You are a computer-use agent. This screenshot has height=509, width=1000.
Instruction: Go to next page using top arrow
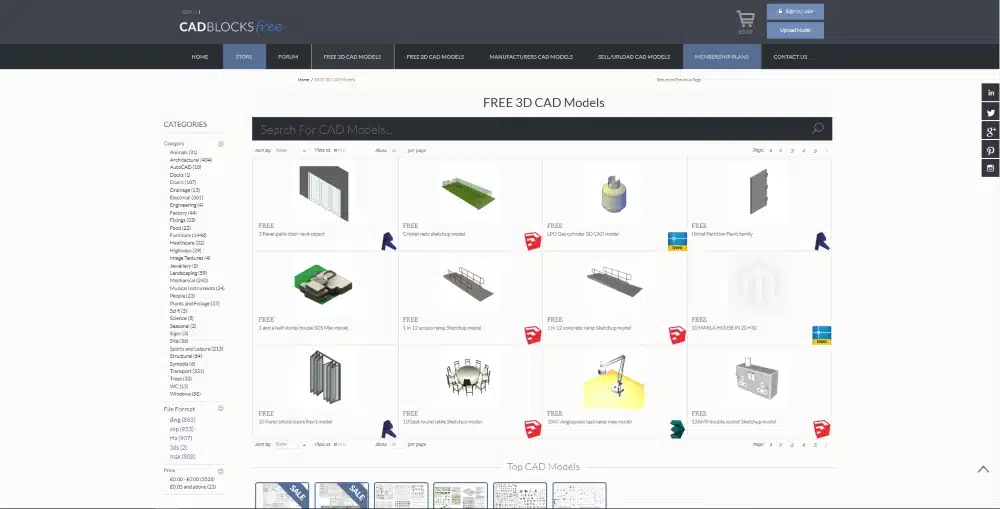827,151
